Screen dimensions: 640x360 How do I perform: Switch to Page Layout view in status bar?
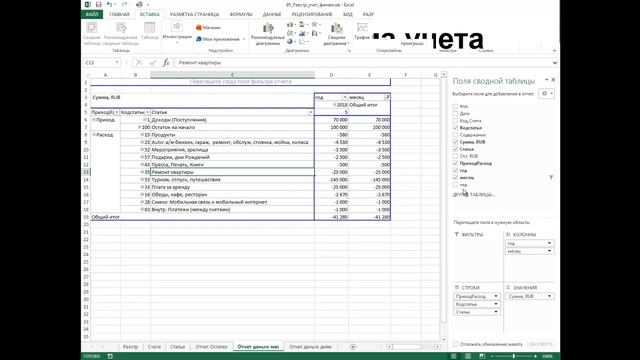point(468,356)
